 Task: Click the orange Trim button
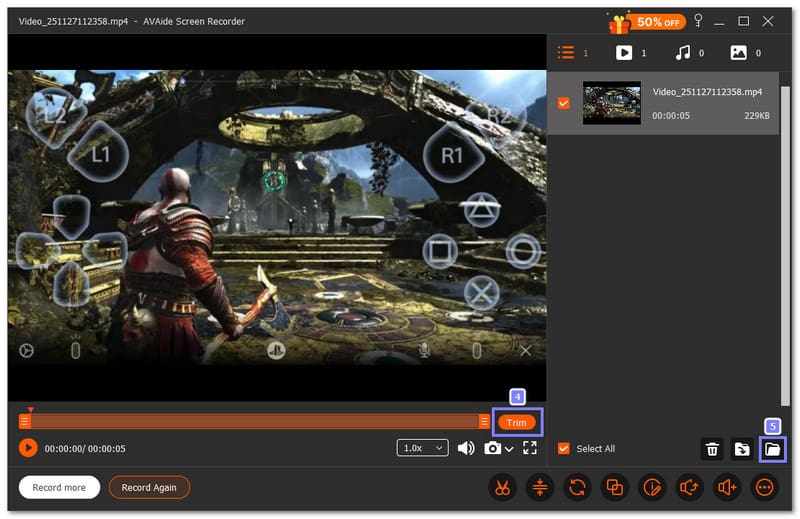516,422
